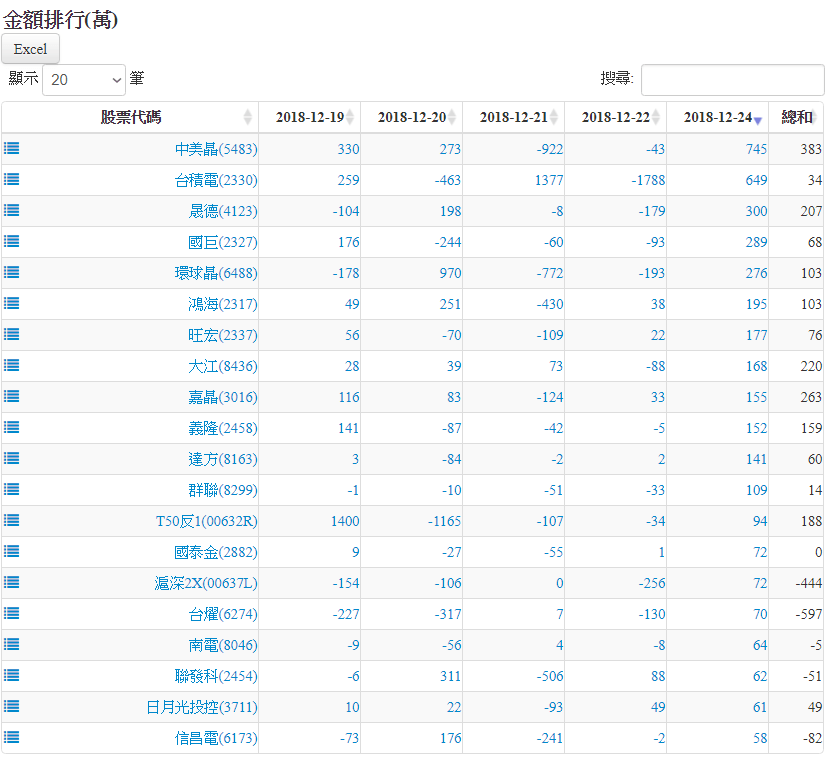
Task: Open the list icon in 聯發科(2454) row
Action: click(12, 675)
